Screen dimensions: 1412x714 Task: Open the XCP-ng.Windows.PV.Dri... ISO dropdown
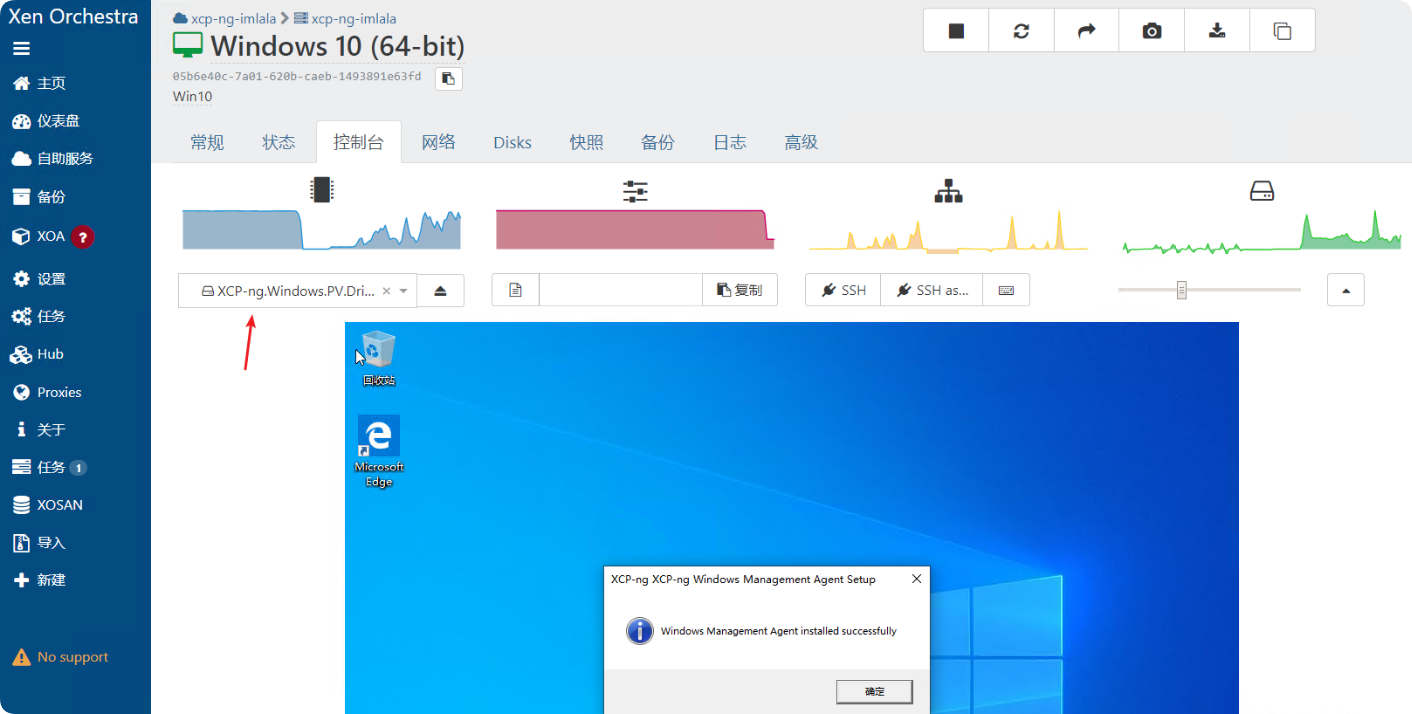pos(297,290)
